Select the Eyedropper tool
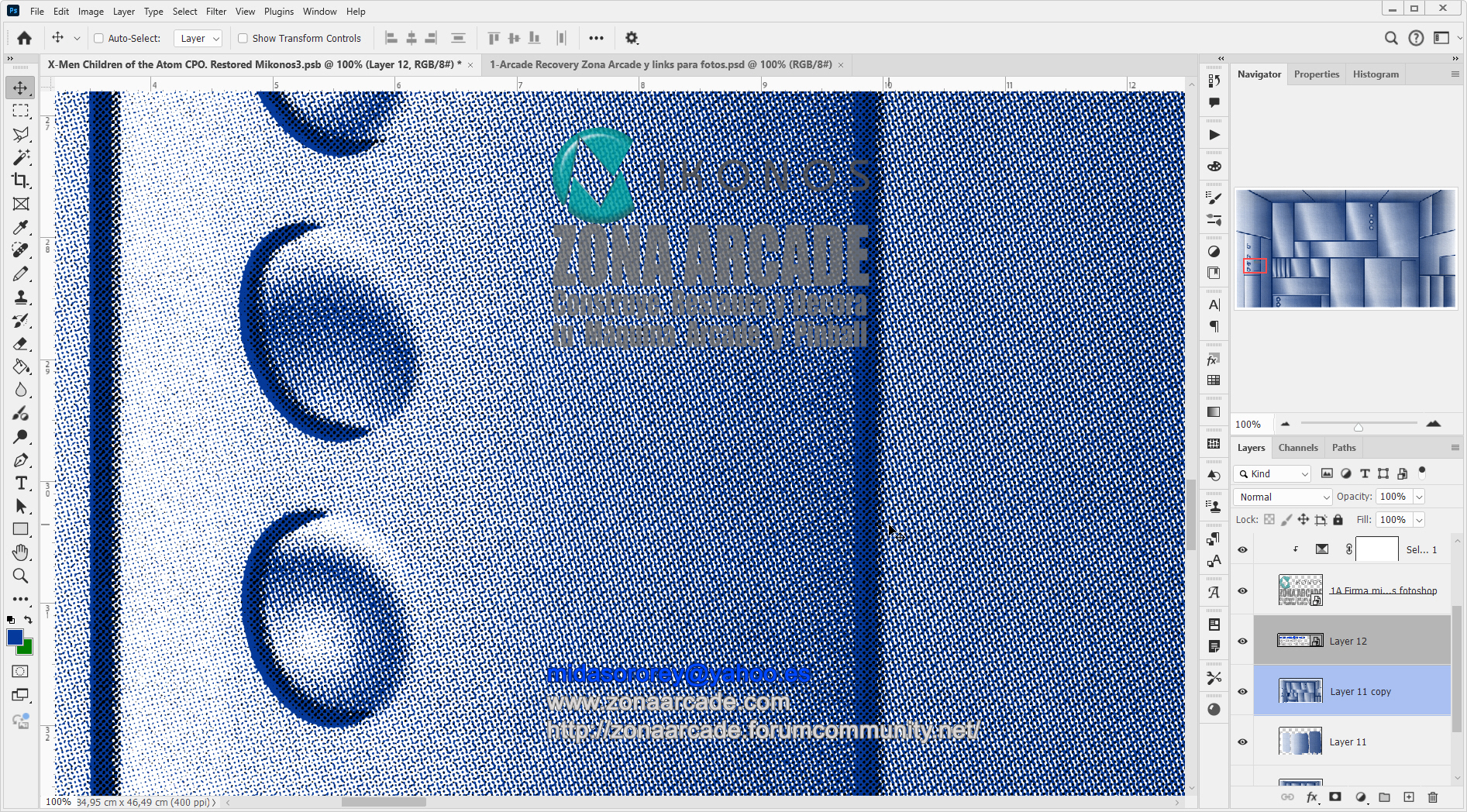This screenshot has width=1467, height=812. (x=21, y=227)
